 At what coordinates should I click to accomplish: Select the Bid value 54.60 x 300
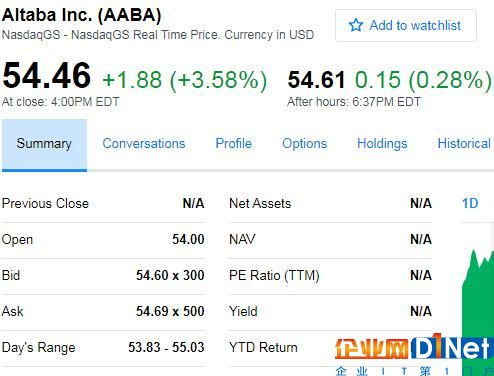tap(170, 275)
